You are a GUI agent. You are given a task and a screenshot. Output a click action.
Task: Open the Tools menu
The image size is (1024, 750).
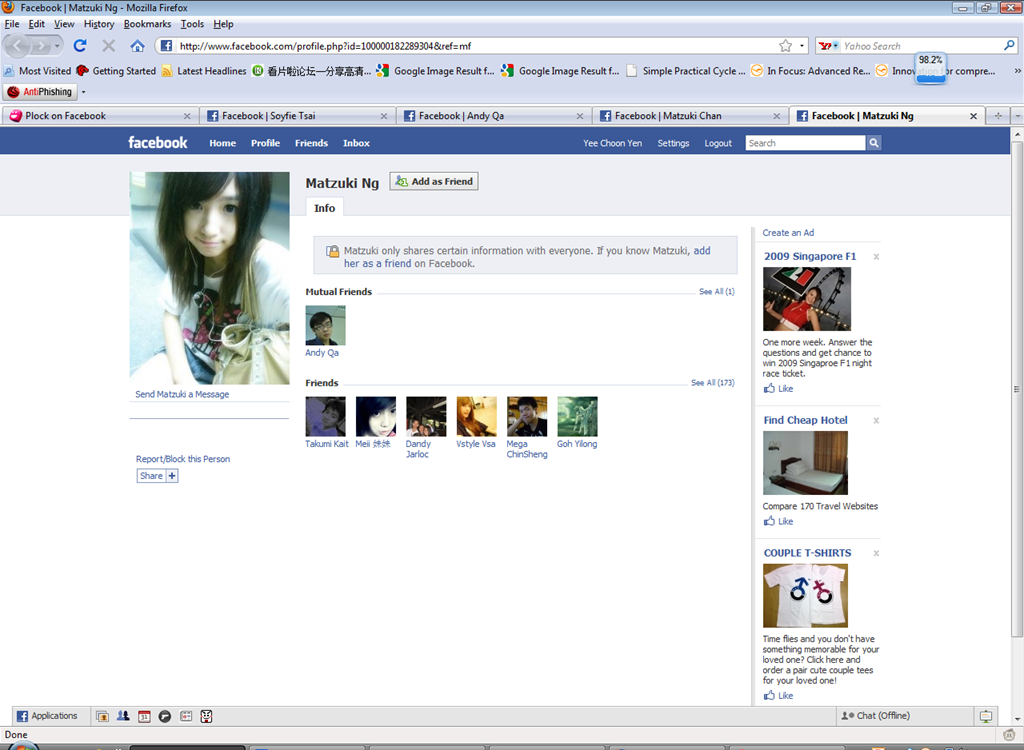192,24
